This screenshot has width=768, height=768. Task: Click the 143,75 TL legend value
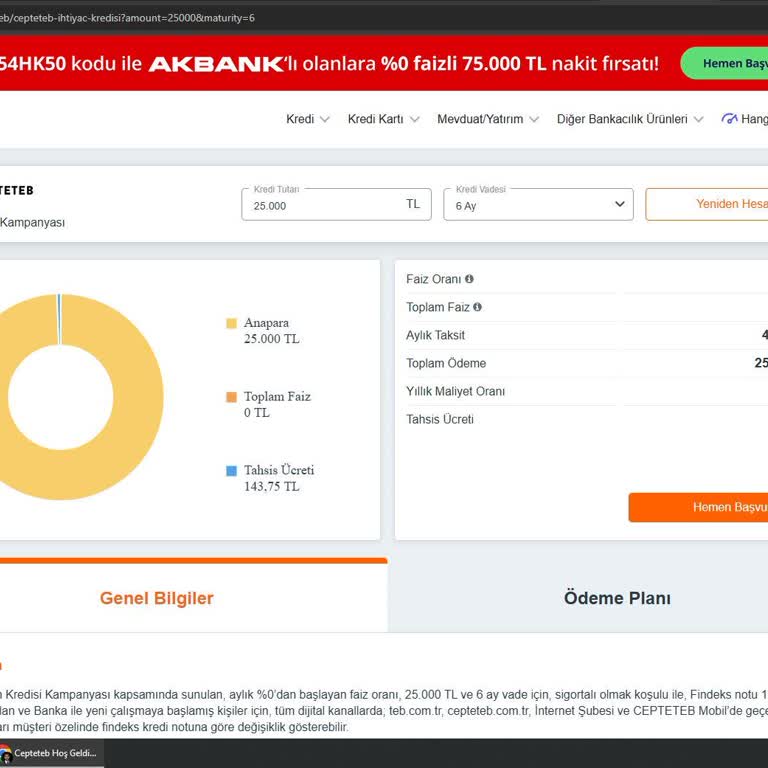pos(271,486)
